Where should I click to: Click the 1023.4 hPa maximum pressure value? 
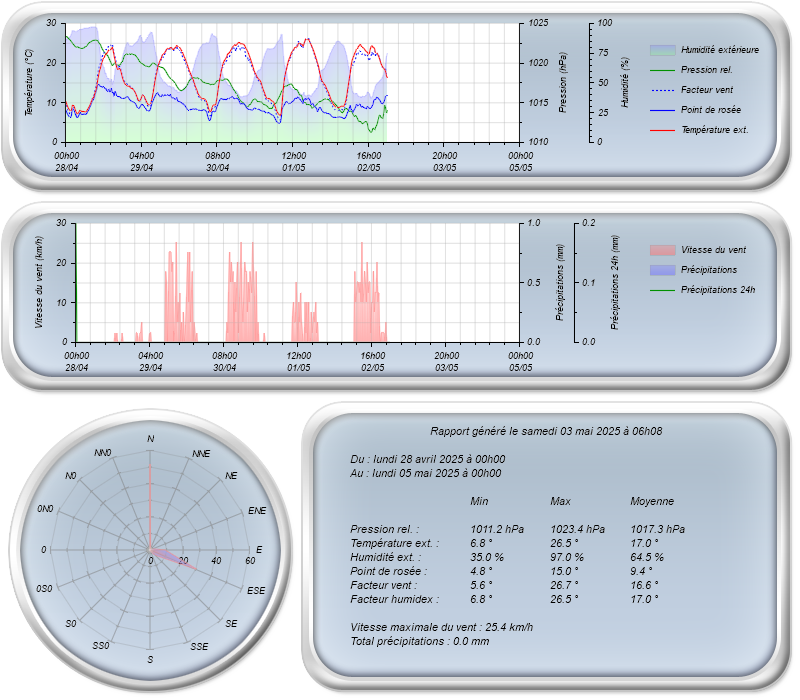[577, 529]
